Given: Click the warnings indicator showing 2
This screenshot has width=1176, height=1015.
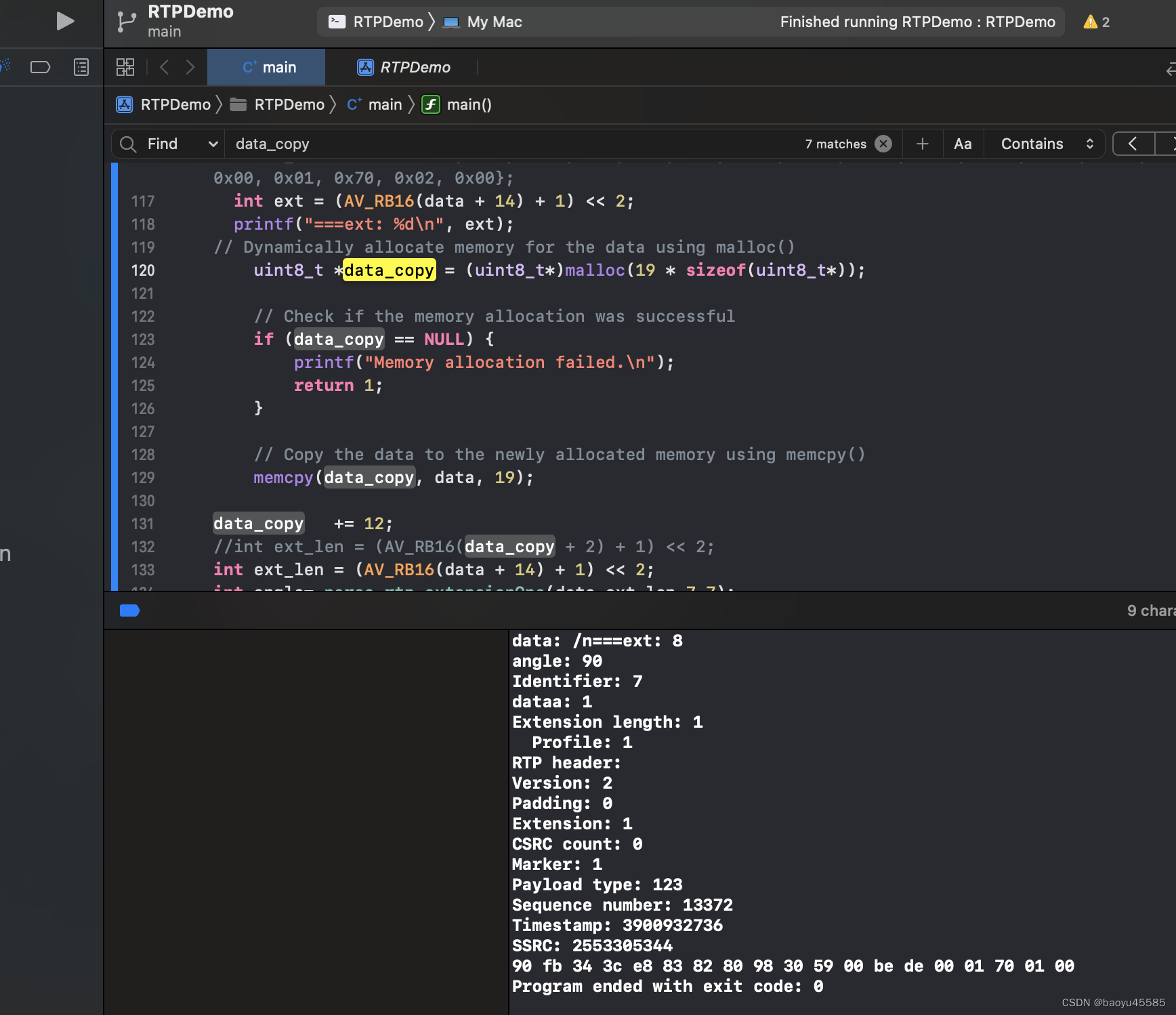Looking at the screenshot, I should [x=1096, y=22].
